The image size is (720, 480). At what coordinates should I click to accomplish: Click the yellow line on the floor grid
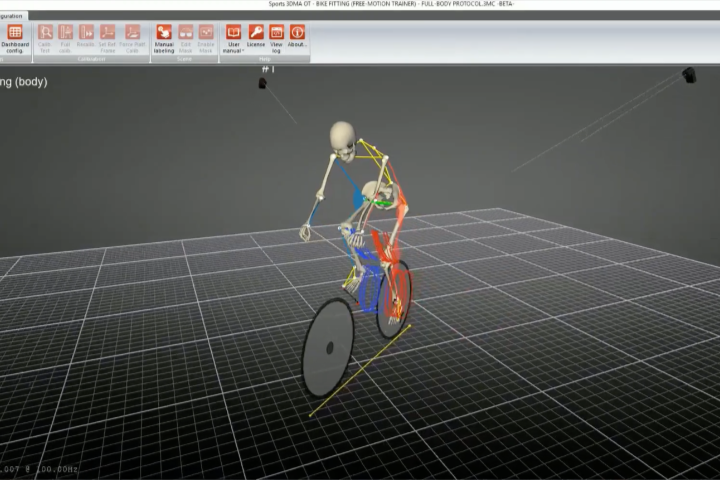[x=358, y=370]
